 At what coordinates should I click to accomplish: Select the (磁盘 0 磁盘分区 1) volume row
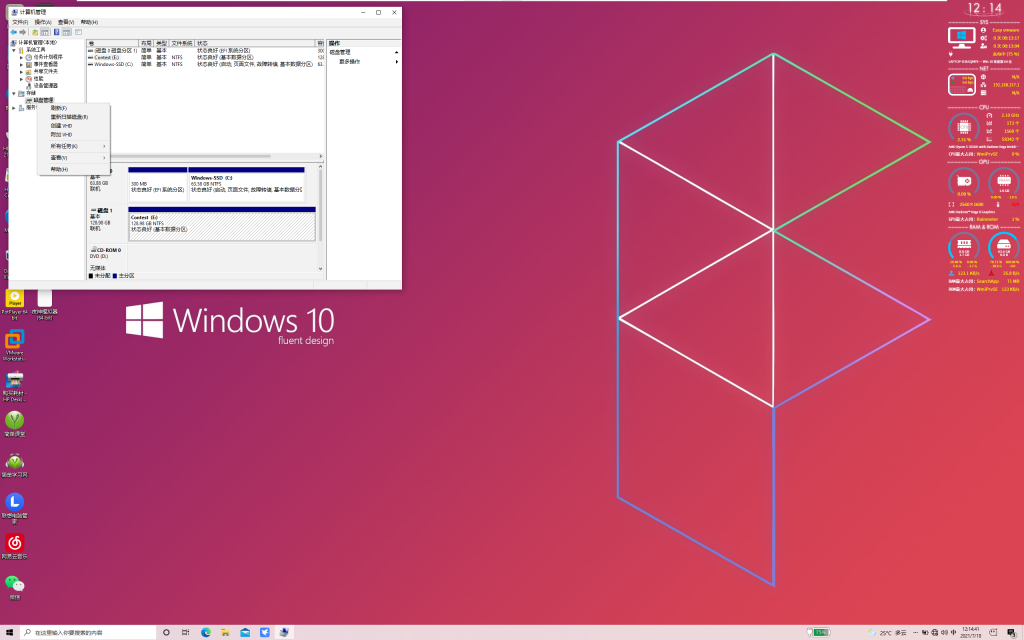[x=206, y=50]
